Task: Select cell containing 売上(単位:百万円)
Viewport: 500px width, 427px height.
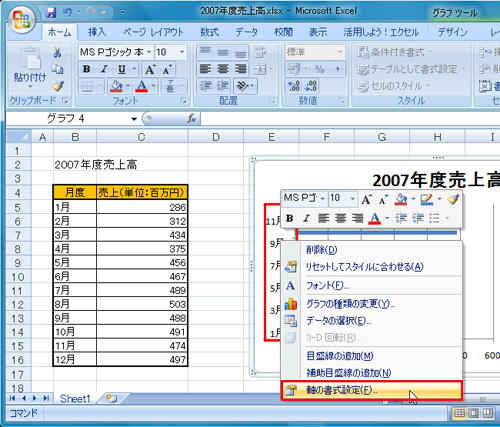Action: 142,192
